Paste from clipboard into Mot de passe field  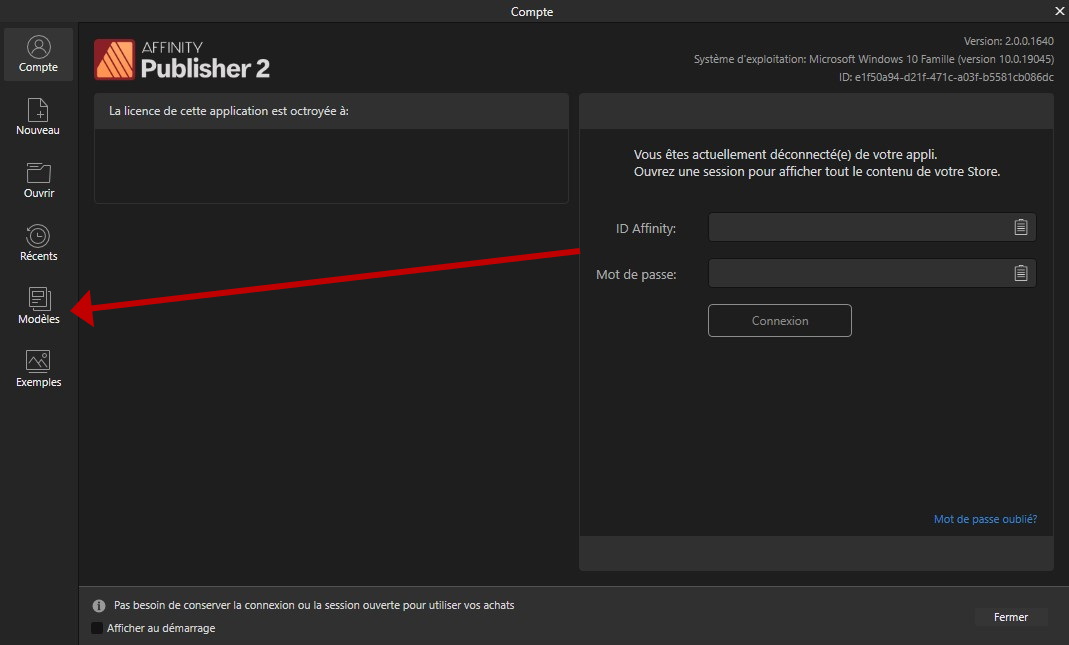(1020, 273)
